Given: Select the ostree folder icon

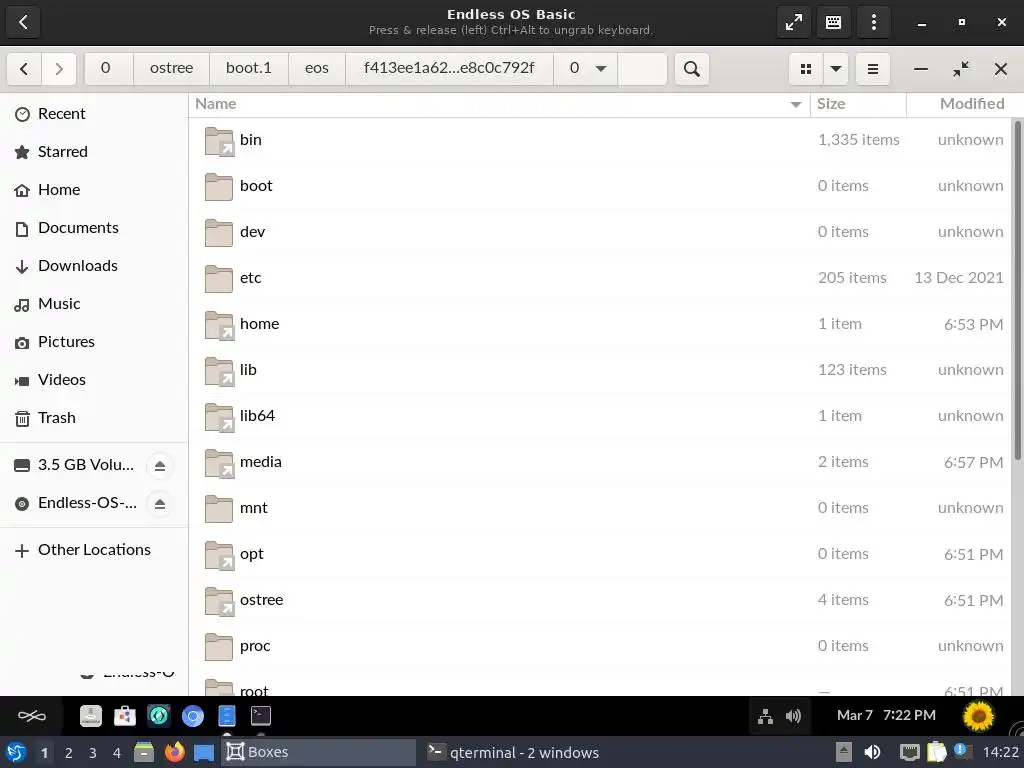Looking at the screenshot, I should (219, 601).
